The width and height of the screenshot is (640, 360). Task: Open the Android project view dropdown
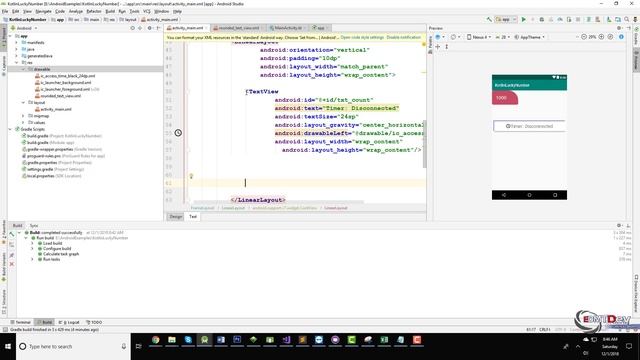pos(24,28)
